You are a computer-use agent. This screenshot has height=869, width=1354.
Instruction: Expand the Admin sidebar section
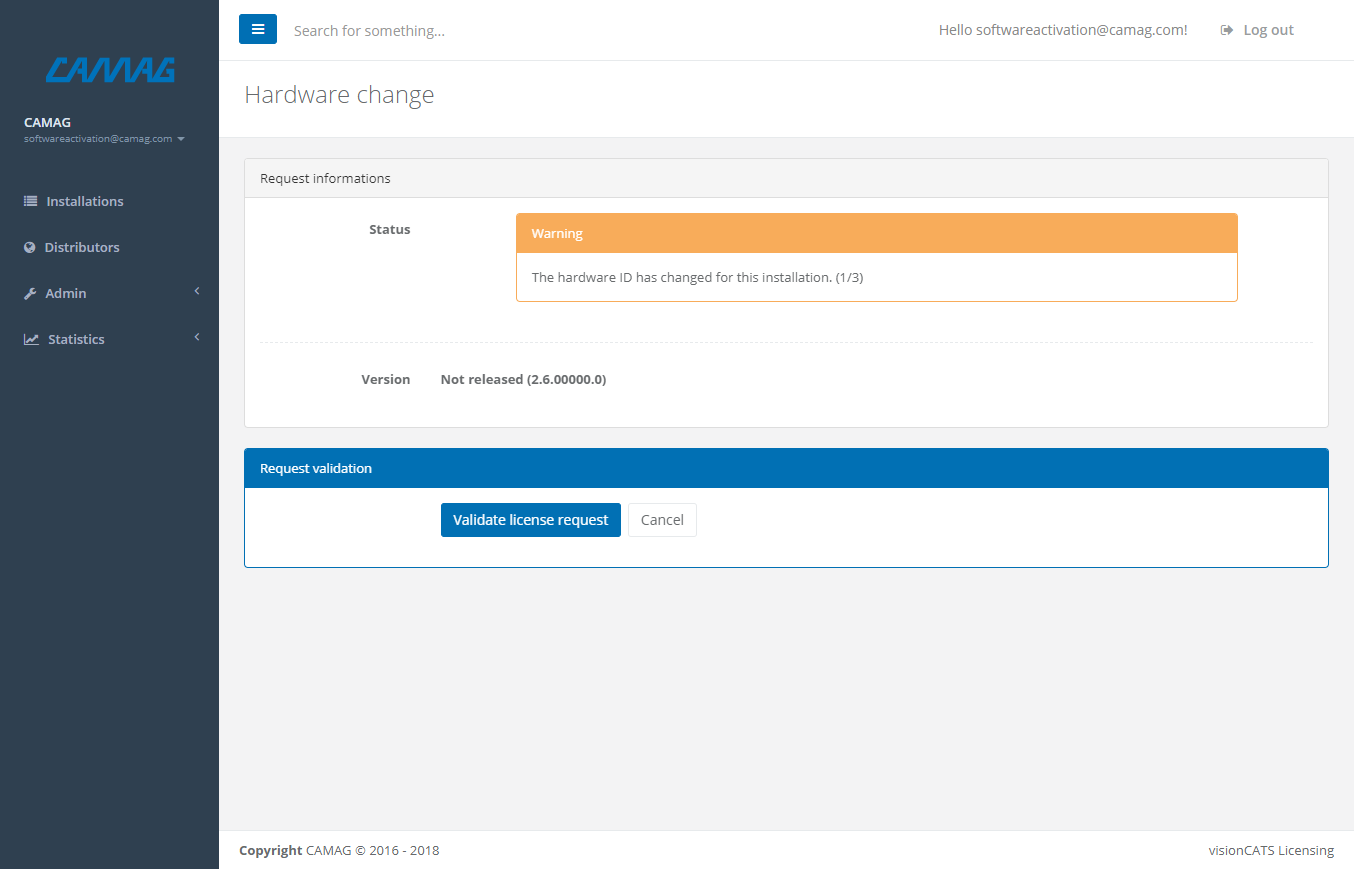(109, 292)
